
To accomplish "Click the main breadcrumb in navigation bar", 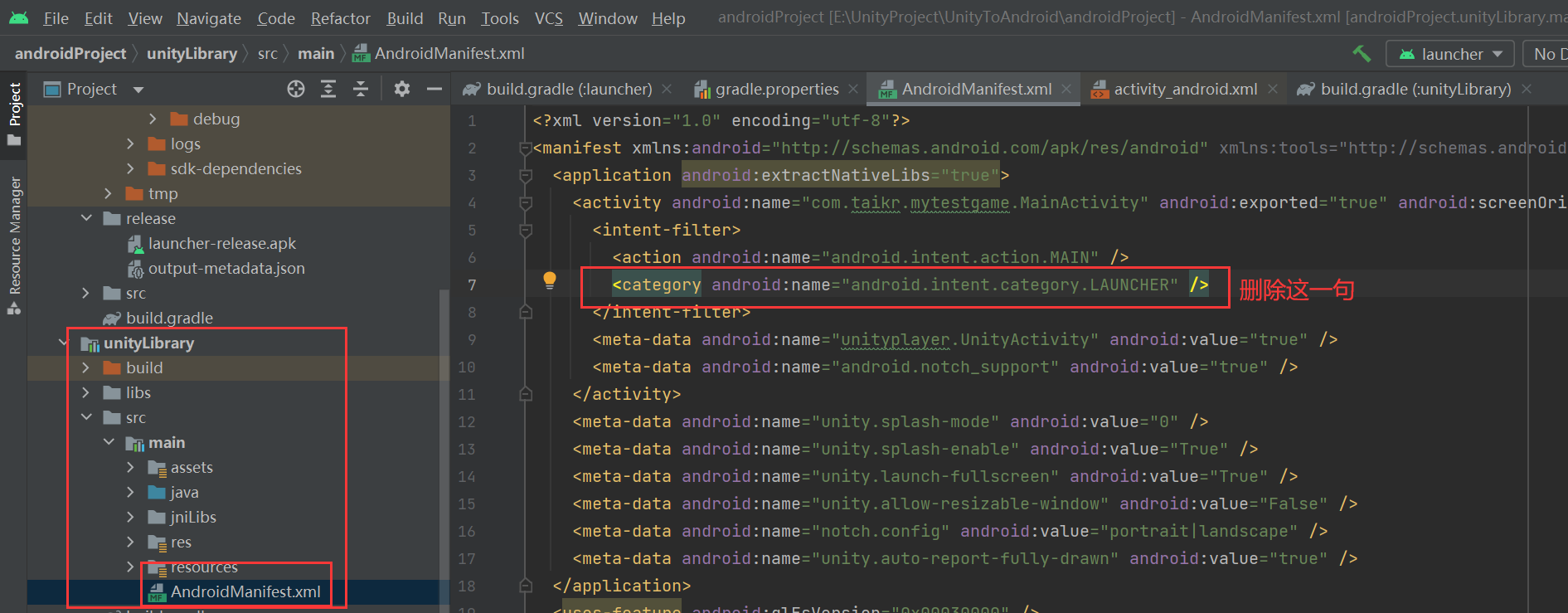I will pyautogui.click(x=316, y=54).
